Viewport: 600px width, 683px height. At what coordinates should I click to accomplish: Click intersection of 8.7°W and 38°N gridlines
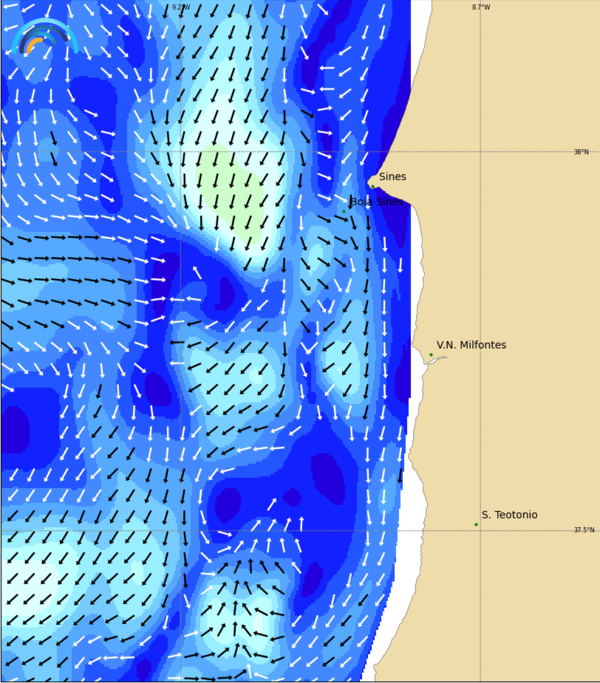(480, 152)
